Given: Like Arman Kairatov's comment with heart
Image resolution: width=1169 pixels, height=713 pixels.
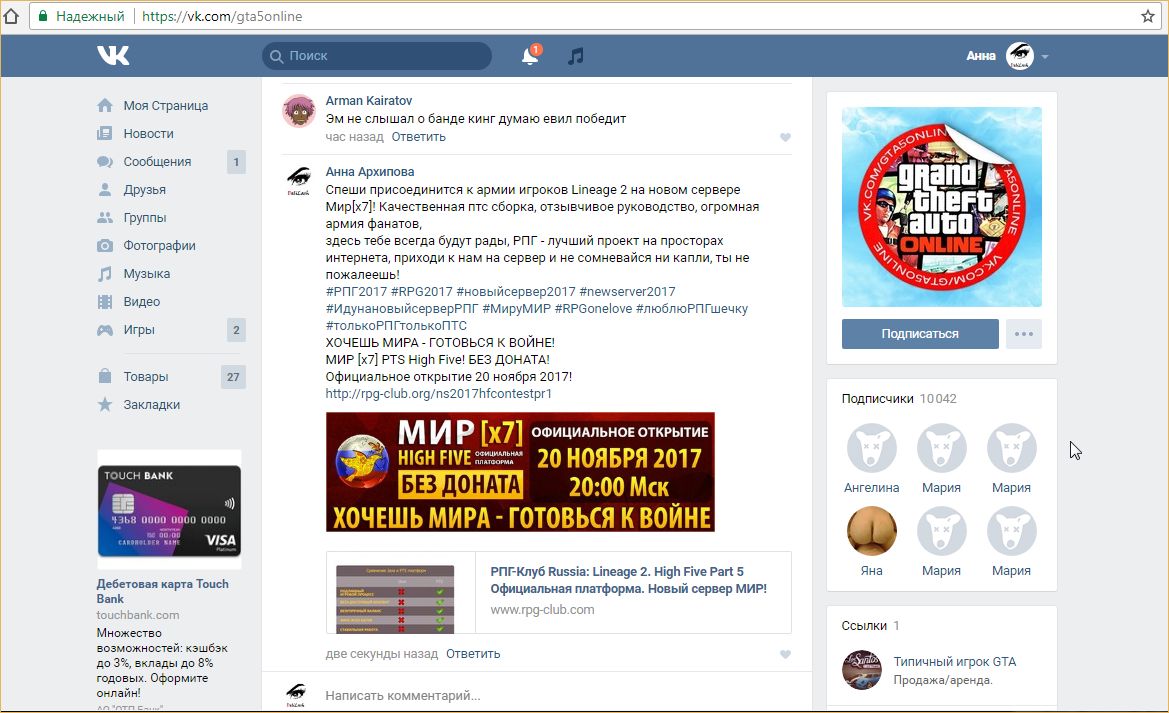Looking at the screenshot, I should 785,137.
